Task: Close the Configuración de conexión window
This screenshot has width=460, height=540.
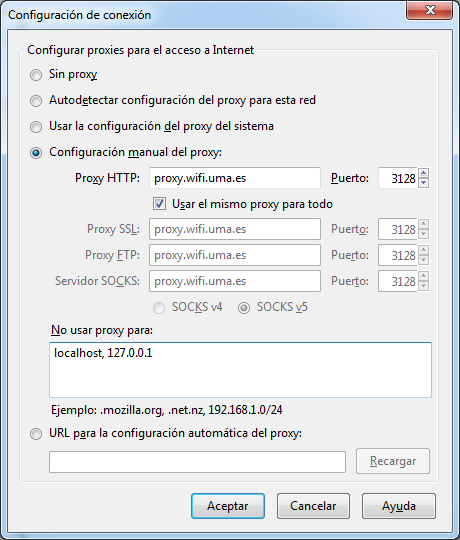Action: (430, 10)
